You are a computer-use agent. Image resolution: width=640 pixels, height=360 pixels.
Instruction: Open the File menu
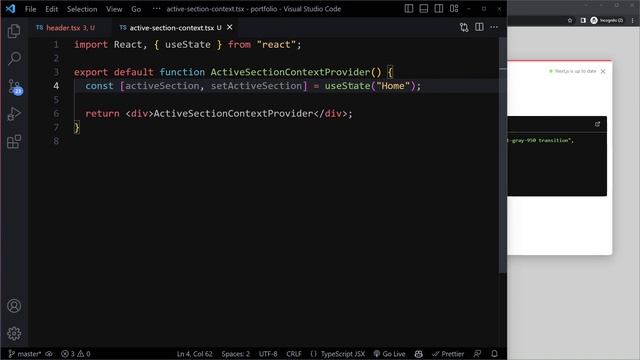(x=31, y=9)
